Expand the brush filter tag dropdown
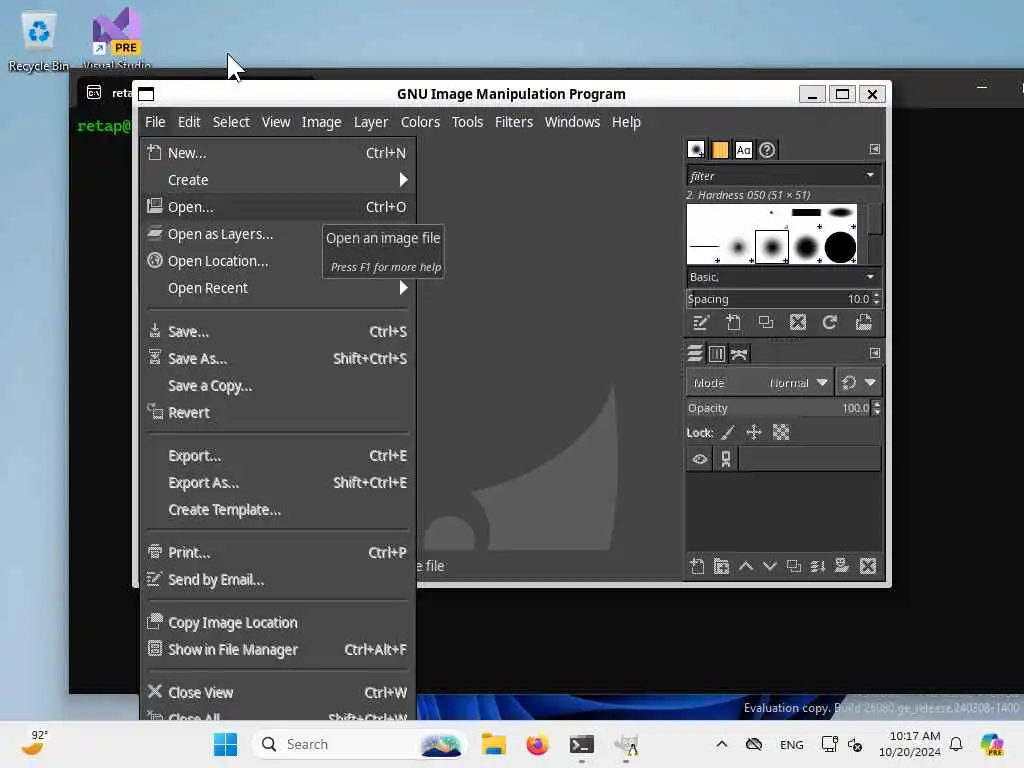Screen dimensions: 1024x768 coord(870,175)
